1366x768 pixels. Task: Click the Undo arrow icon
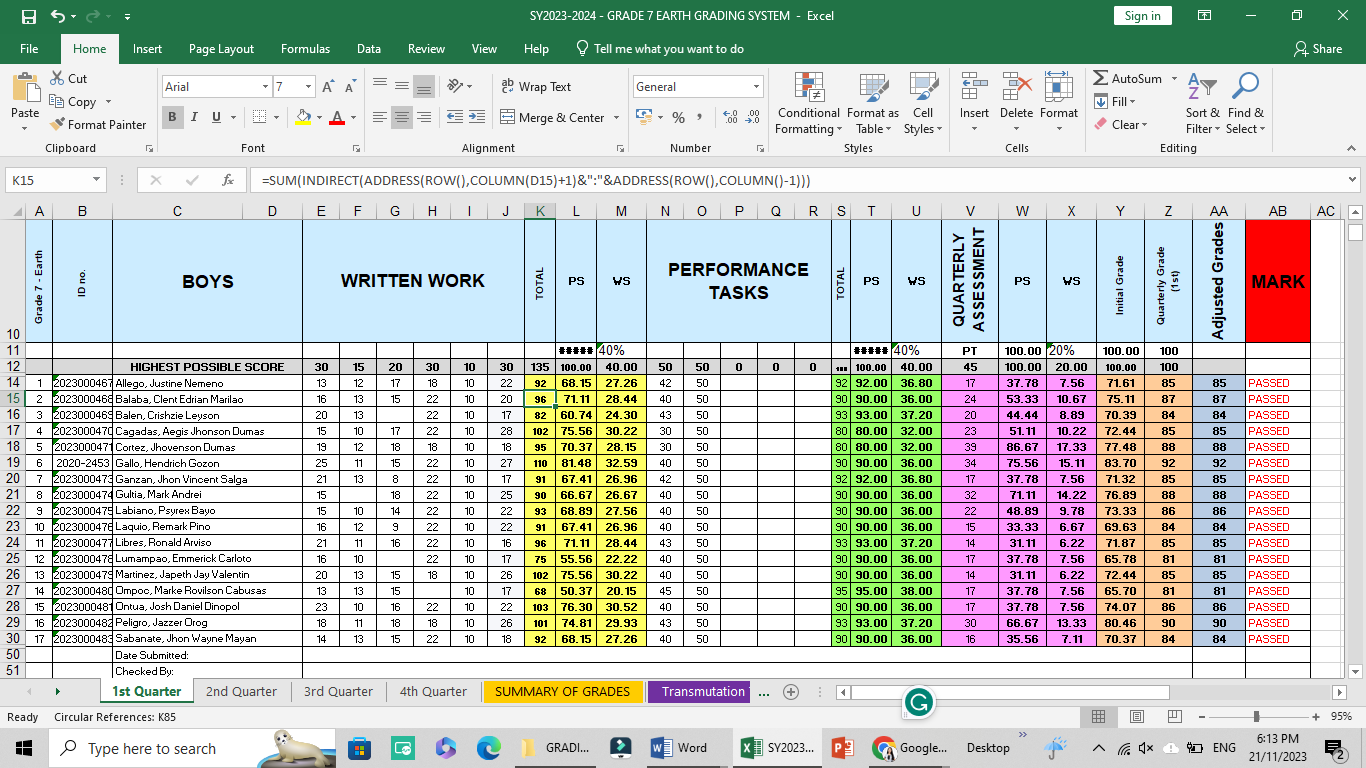pyautogui.click(x=57, y=16)
